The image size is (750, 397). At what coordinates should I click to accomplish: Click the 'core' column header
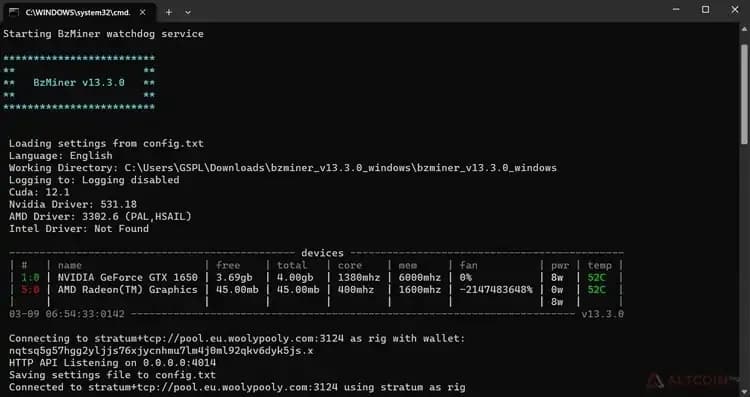(x=350, y=265)
